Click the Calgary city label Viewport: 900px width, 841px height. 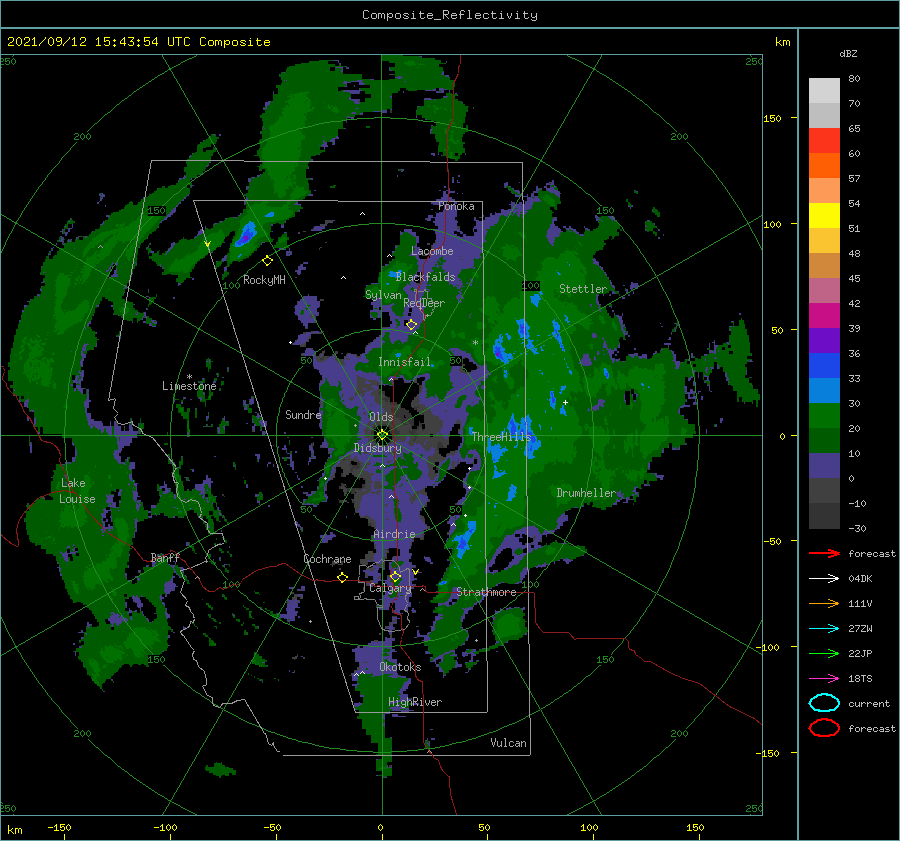click(390, 588)
